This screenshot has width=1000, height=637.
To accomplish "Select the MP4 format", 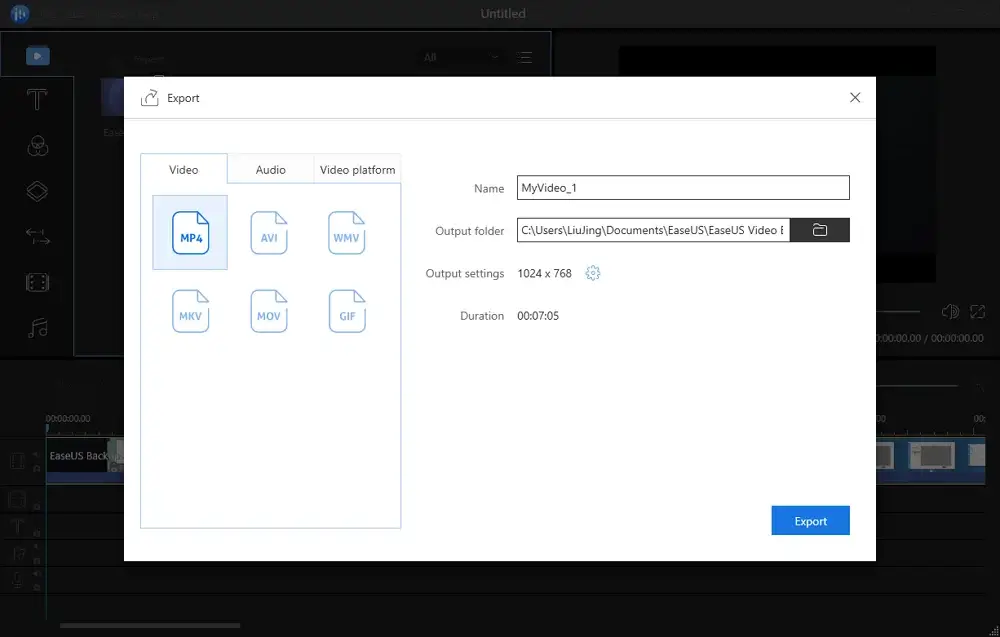I will point(190,232).
